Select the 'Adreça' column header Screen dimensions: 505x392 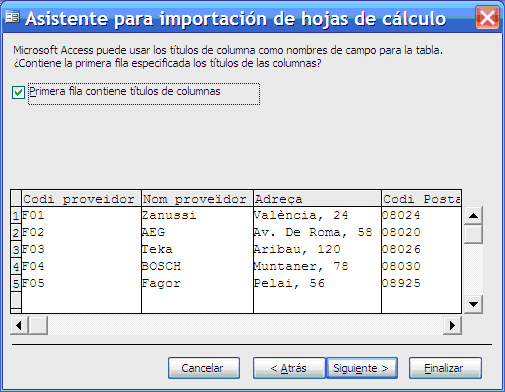(317, 199)
